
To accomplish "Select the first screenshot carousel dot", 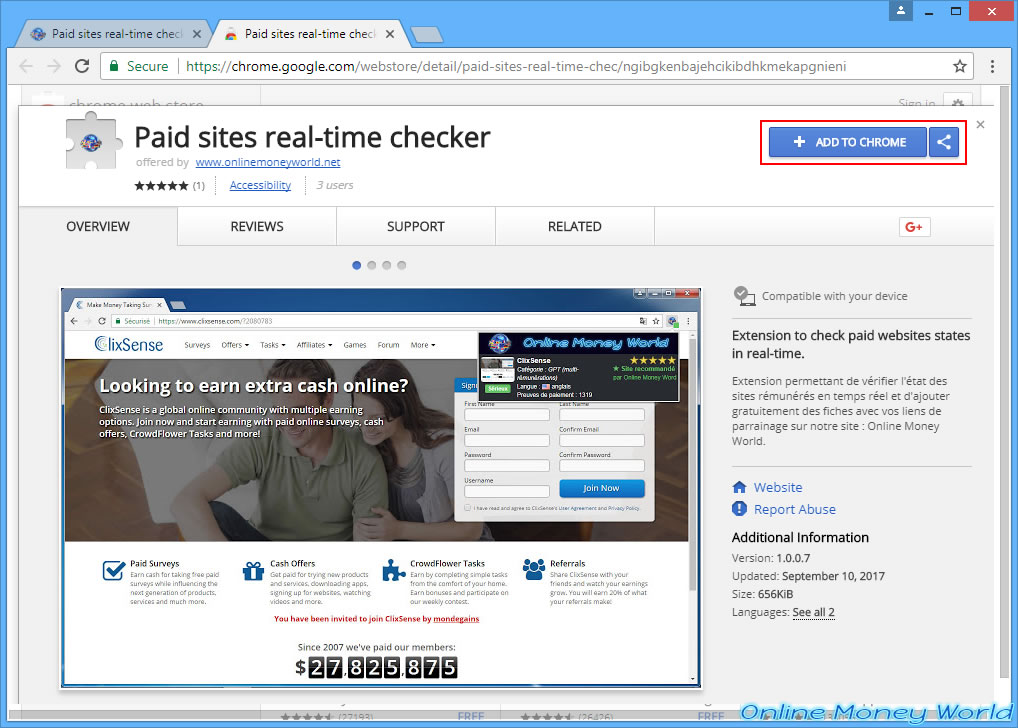I will pos(356,265).
